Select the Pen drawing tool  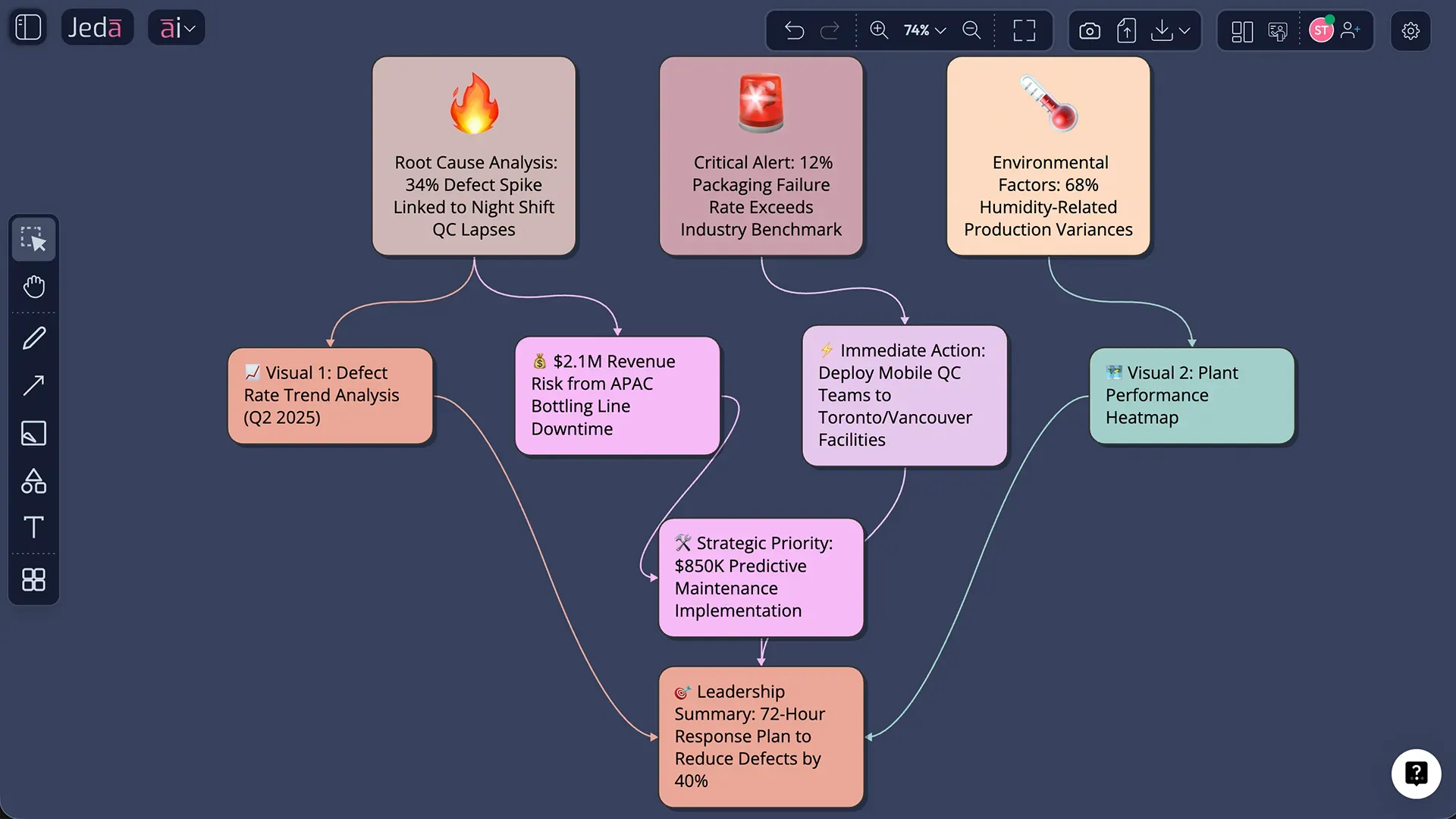point(33,337)
